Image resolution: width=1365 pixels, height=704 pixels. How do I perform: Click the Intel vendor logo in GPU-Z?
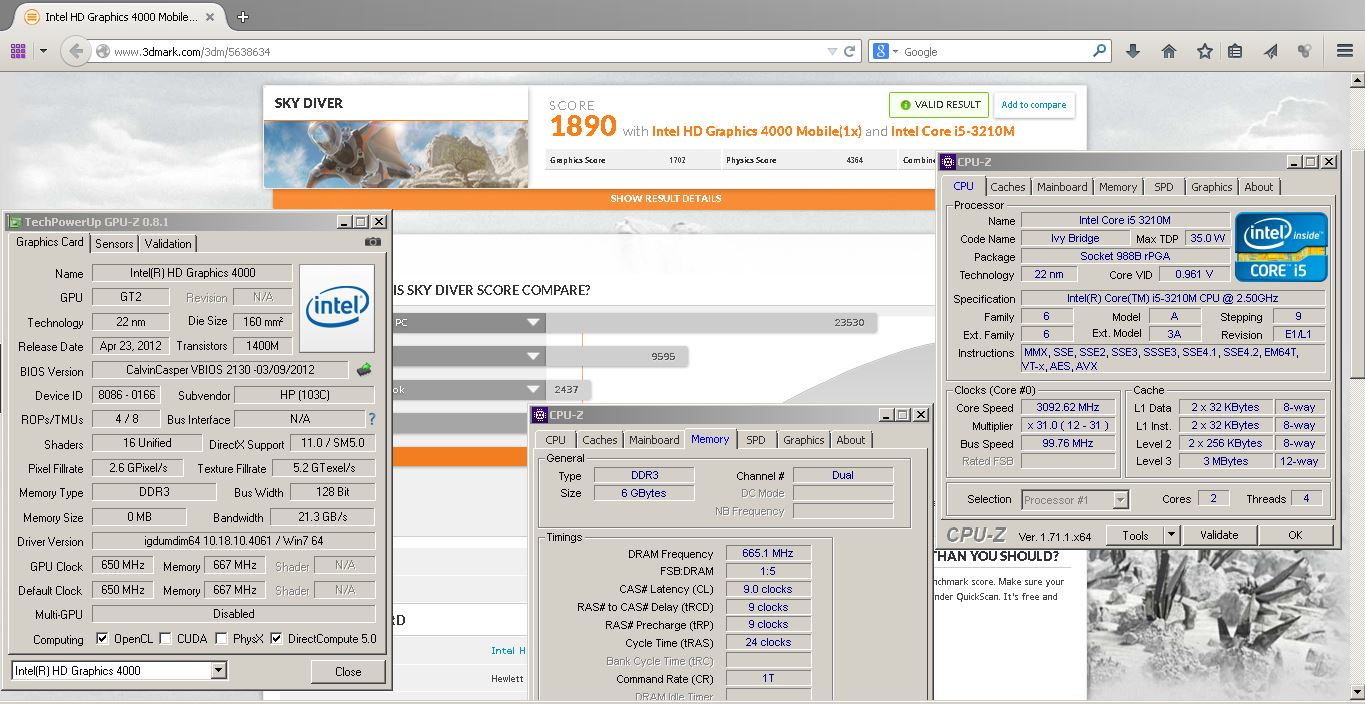[336, 308]
